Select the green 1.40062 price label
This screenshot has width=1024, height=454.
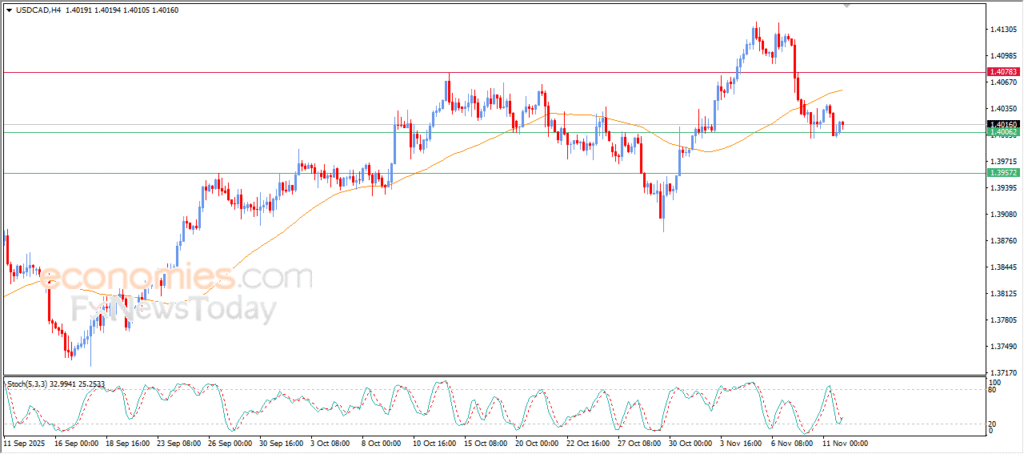1004,132
